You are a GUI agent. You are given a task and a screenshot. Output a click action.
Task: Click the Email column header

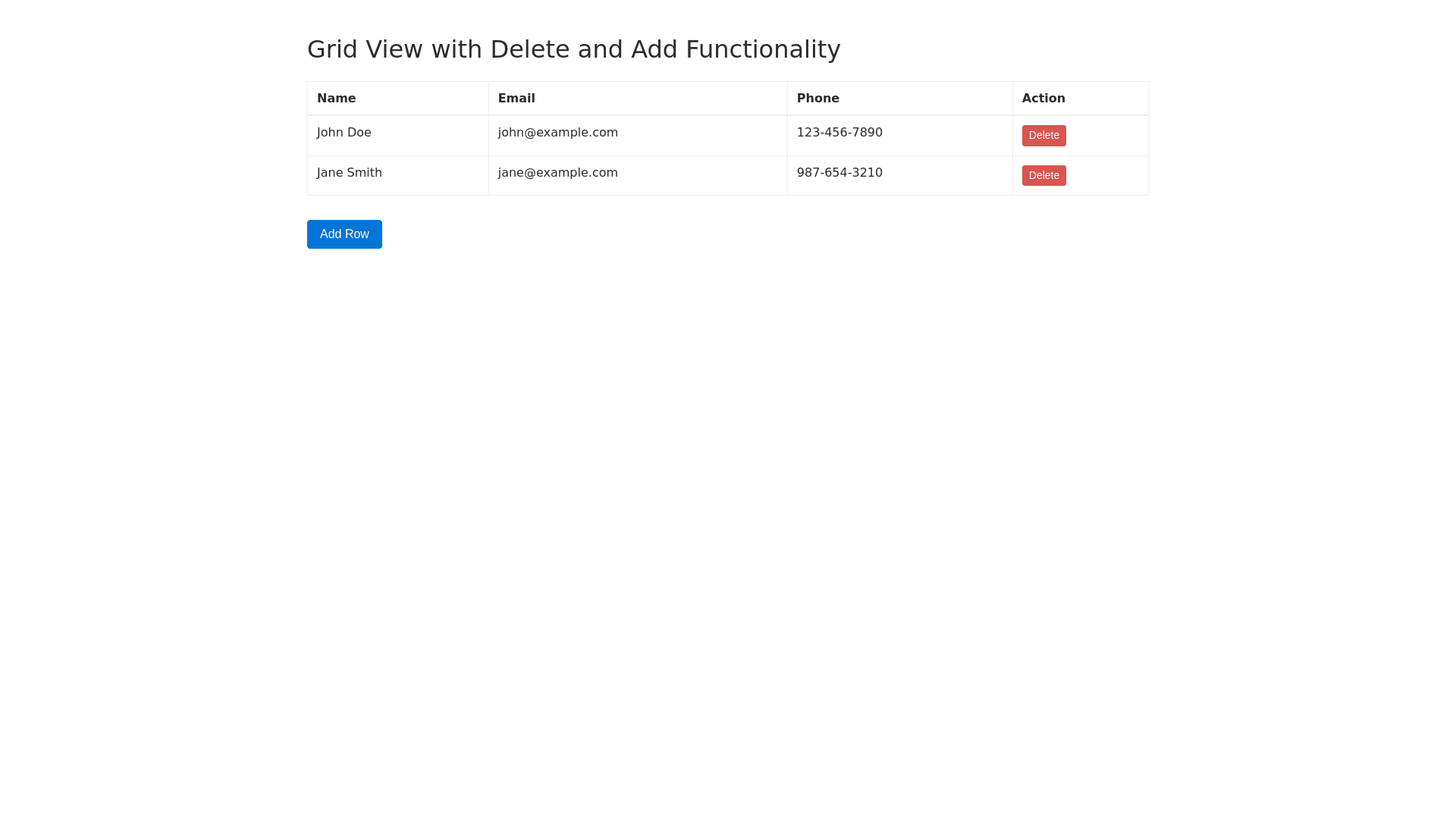(516, 99)
